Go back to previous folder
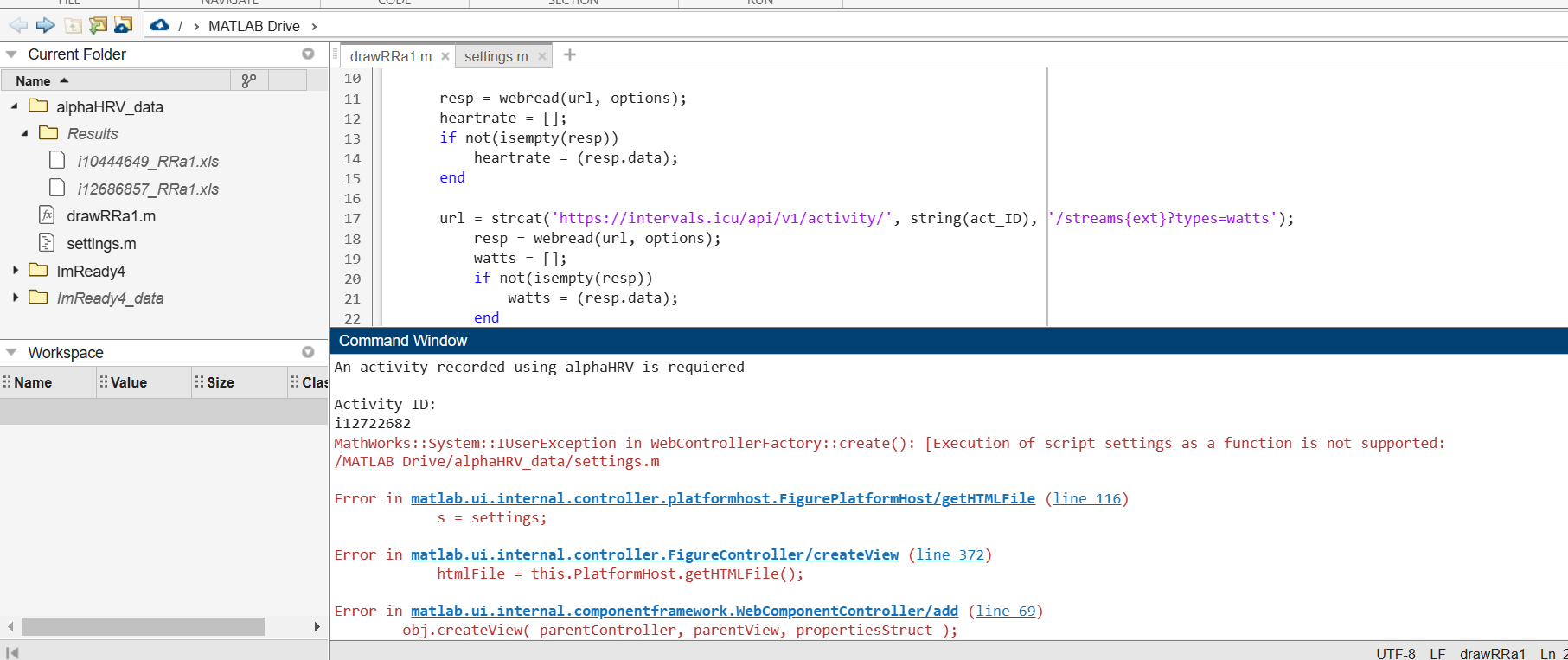This screenshot has height=660, width=1568. (17, 25)
